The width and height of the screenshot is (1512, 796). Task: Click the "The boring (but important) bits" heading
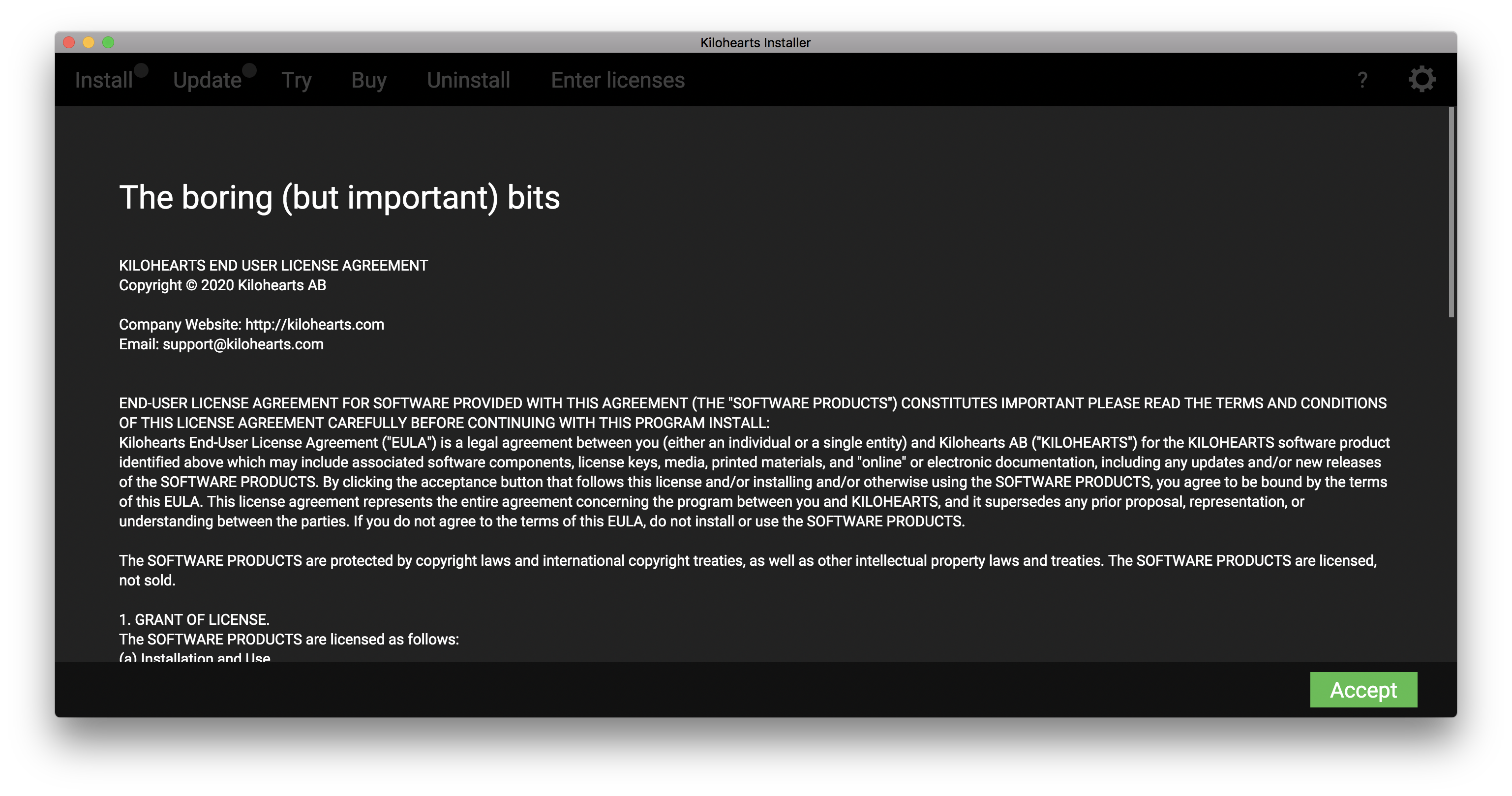[339, 197]
